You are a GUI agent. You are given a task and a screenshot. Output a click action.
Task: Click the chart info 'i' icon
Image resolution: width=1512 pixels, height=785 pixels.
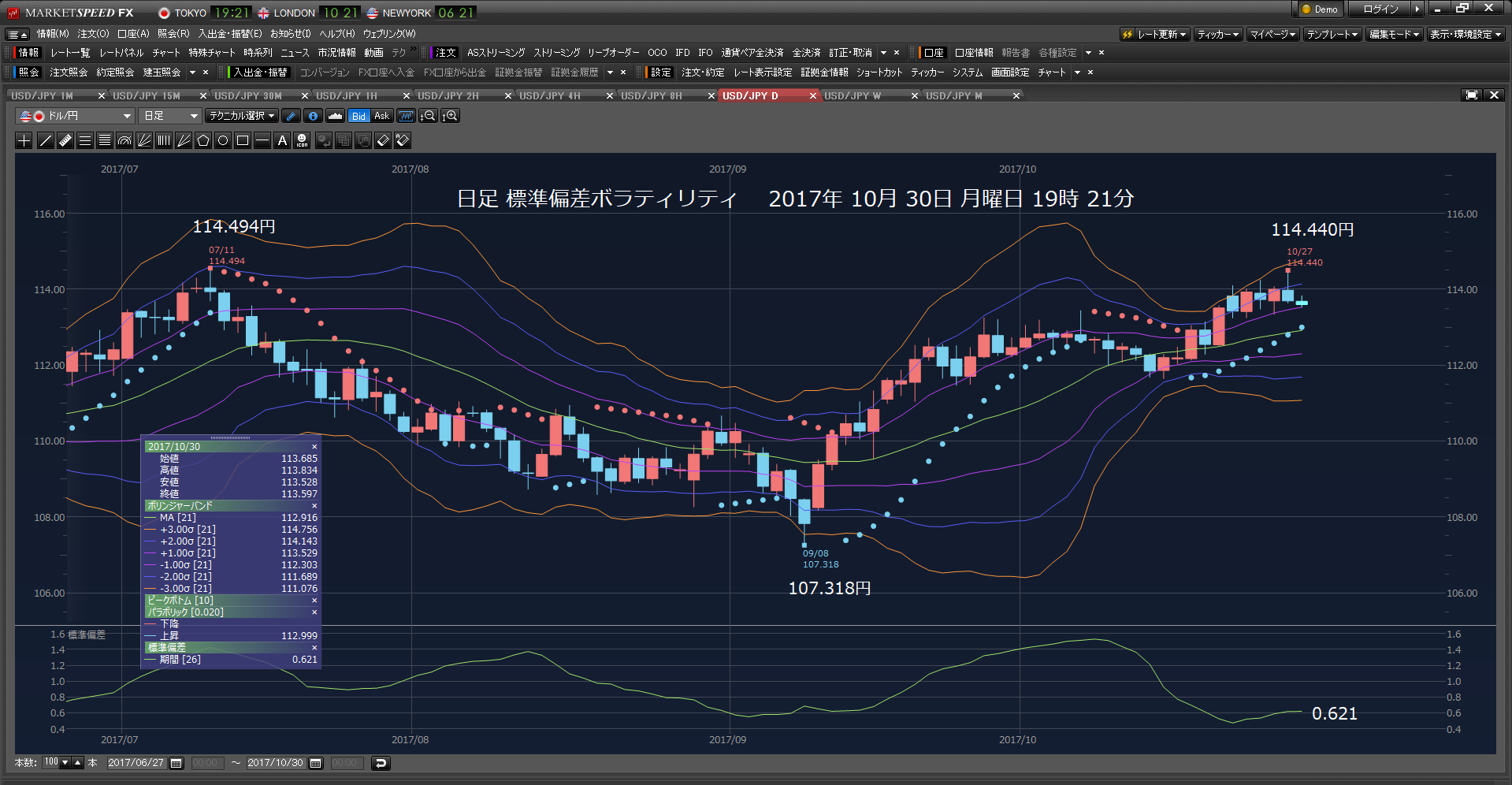point(313,116)
